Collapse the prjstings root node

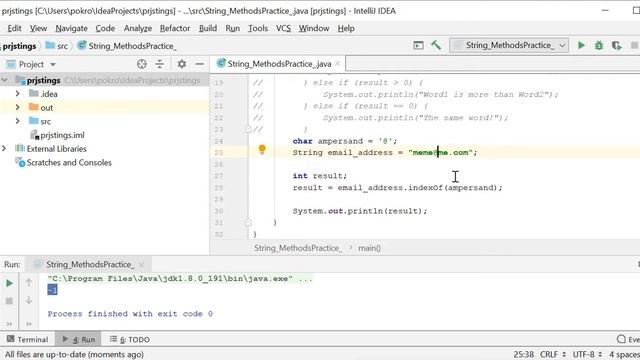tap(5, 80)
